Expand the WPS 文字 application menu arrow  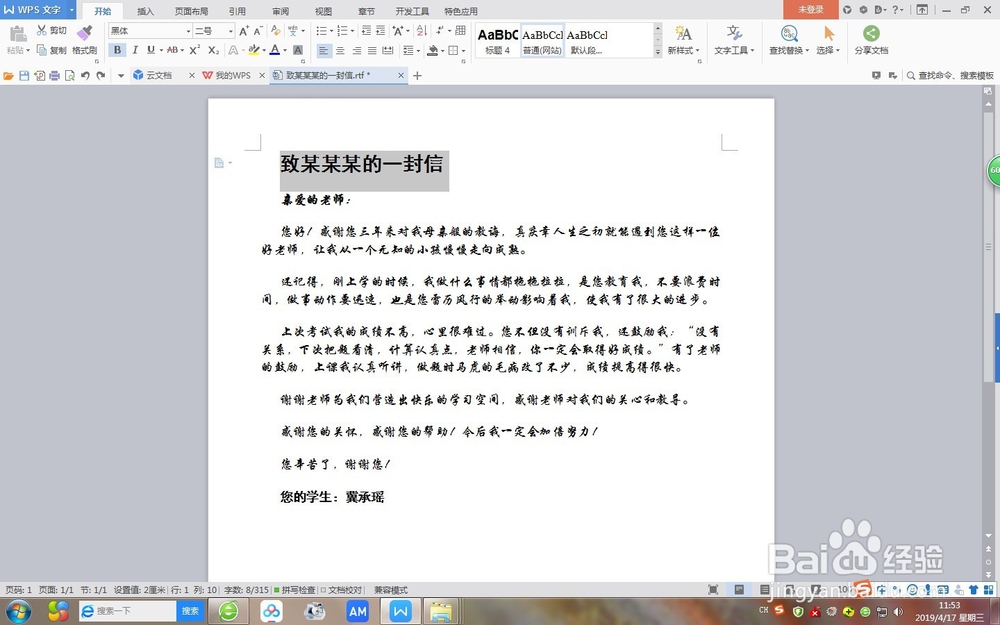(x=71, y=10)
